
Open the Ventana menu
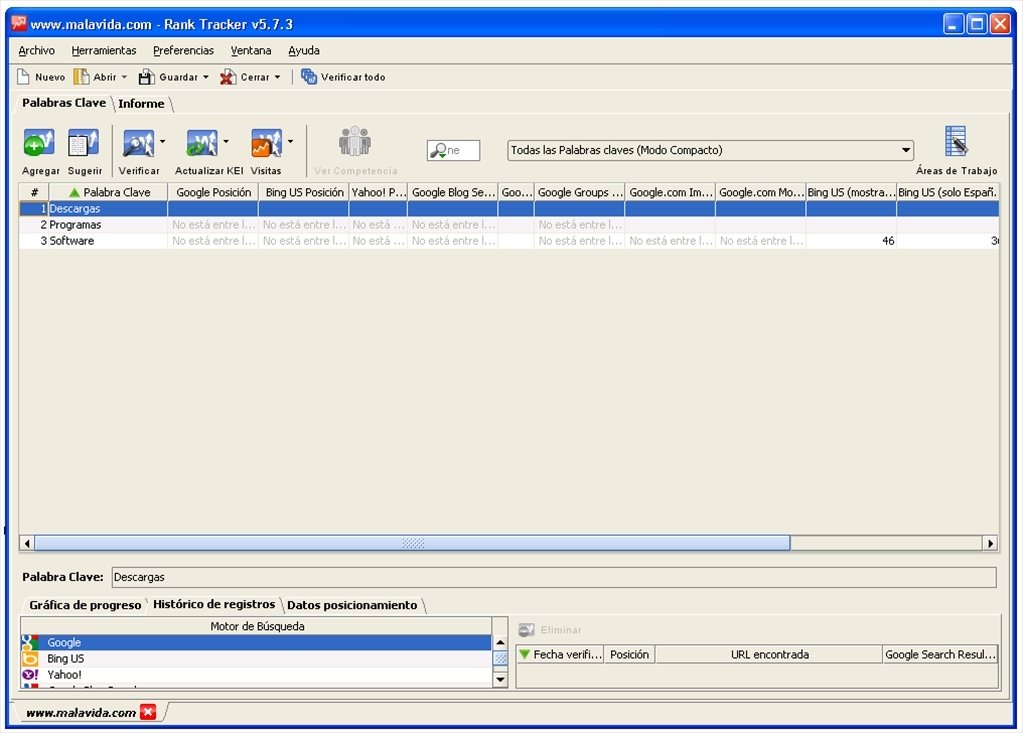251,50
